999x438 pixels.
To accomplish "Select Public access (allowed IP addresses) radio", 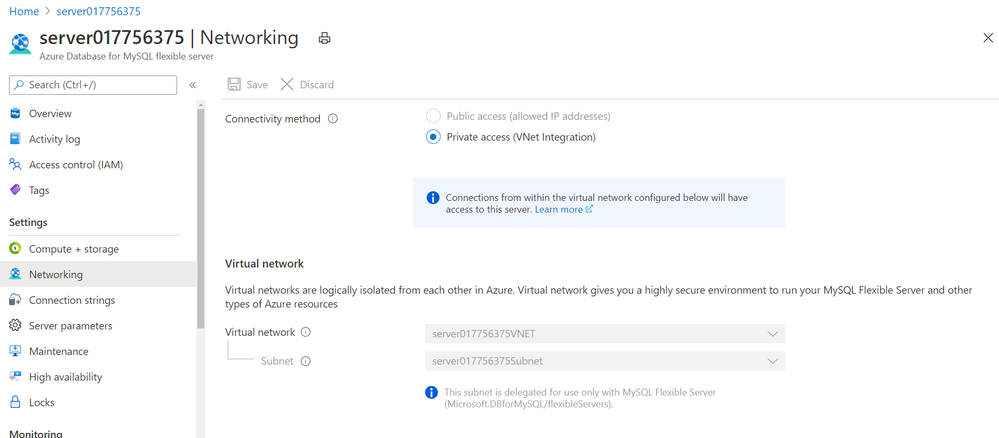I will point(433,117).
